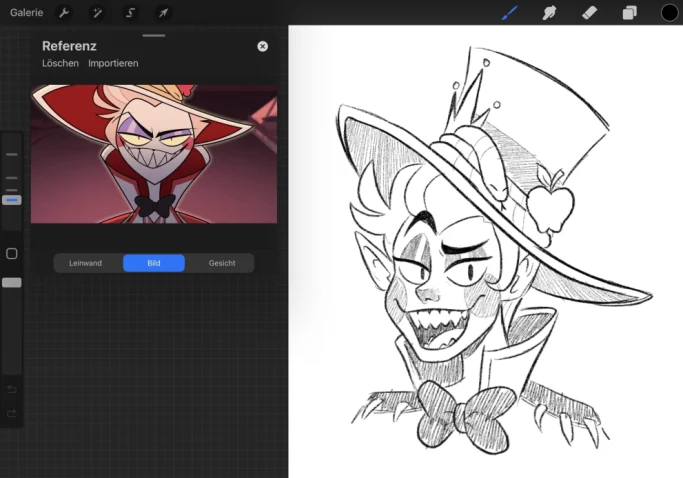Open the Layers panel
The width and height of the screenshot is (683, 478).
[x=629, y=13]
